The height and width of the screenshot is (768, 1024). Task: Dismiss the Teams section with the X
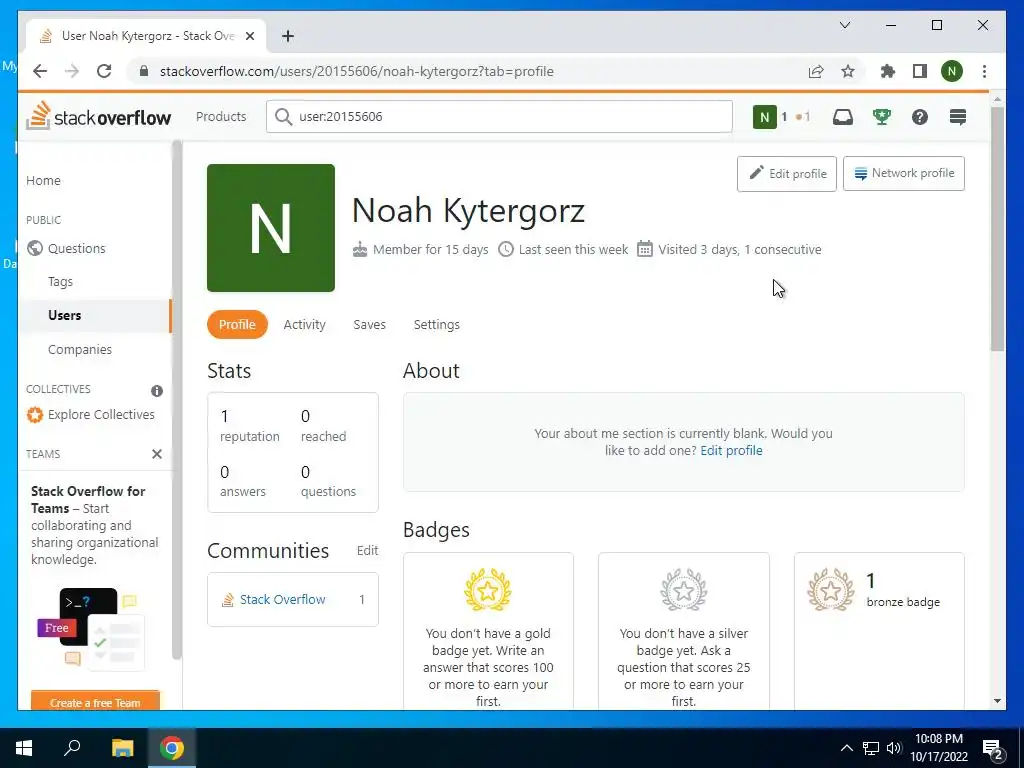click(x=157, y=454)
